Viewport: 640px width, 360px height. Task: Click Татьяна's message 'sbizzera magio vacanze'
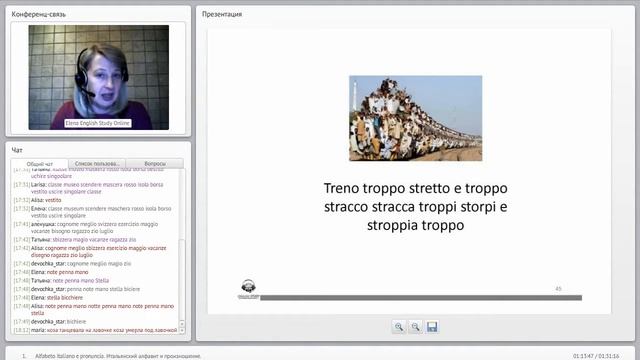pos(94,240)
